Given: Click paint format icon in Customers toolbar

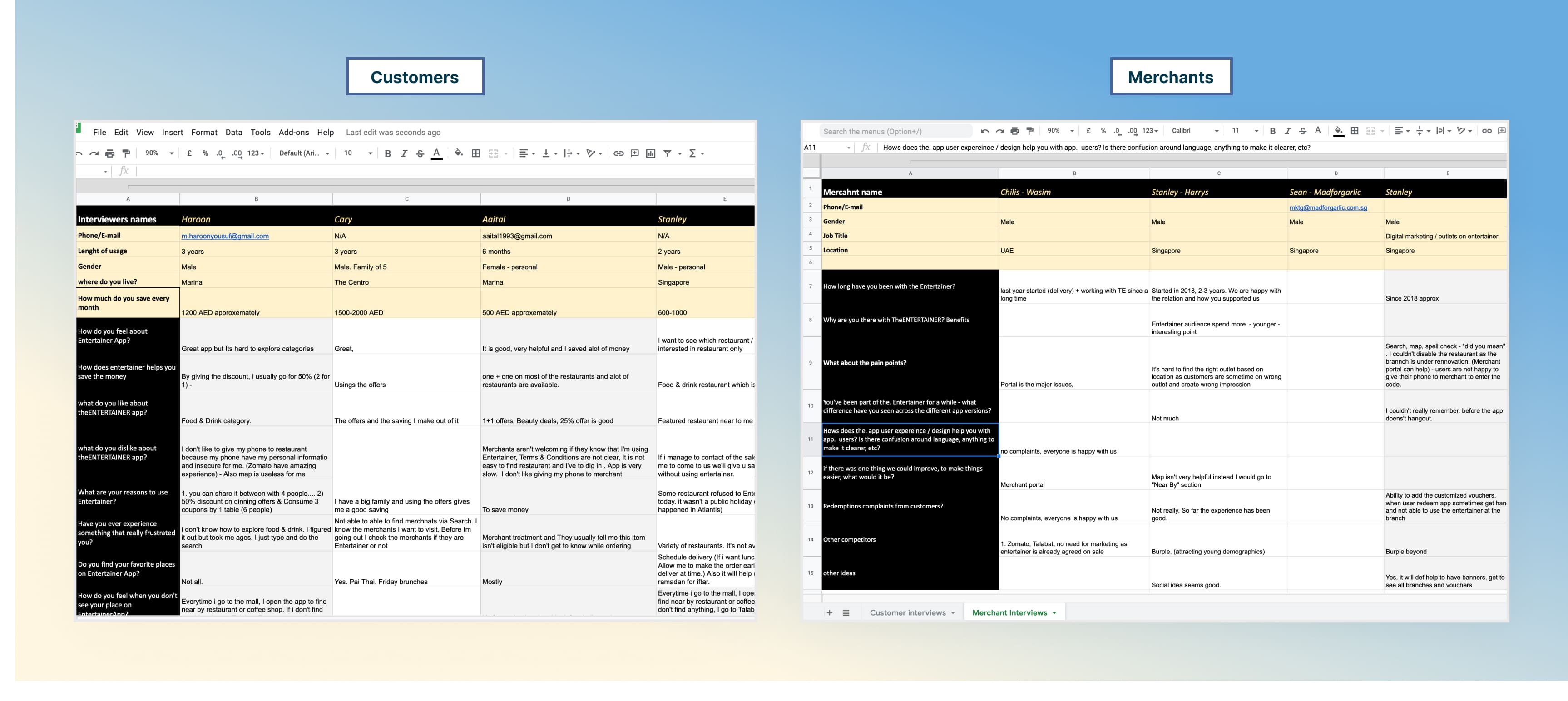Looking at the screenshot, I should tap(126, 153).
